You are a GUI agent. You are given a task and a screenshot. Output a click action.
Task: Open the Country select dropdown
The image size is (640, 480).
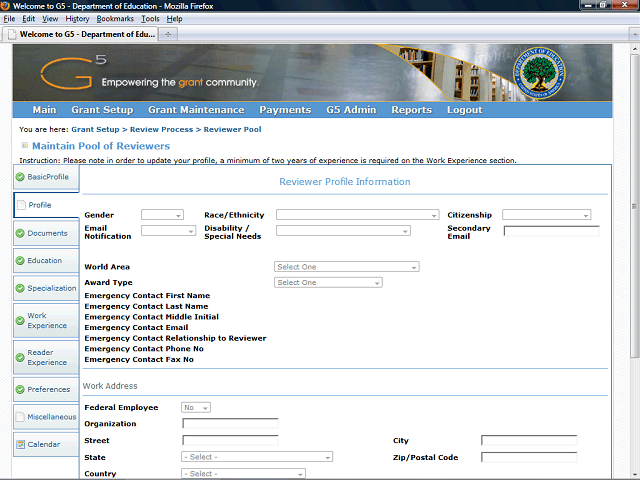(243, 473)
